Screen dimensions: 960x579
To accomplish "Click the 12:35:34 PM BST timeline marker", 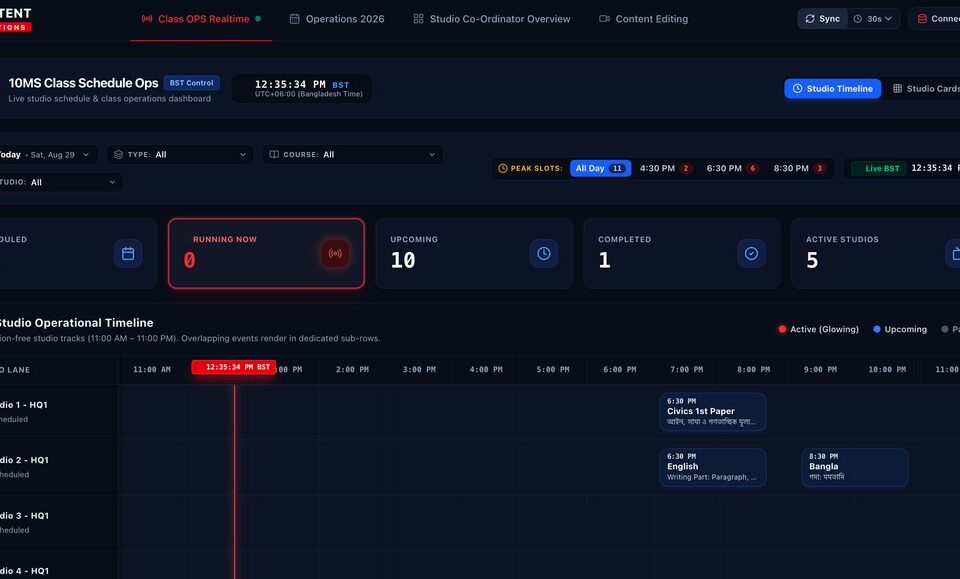I will pos(234,367).
